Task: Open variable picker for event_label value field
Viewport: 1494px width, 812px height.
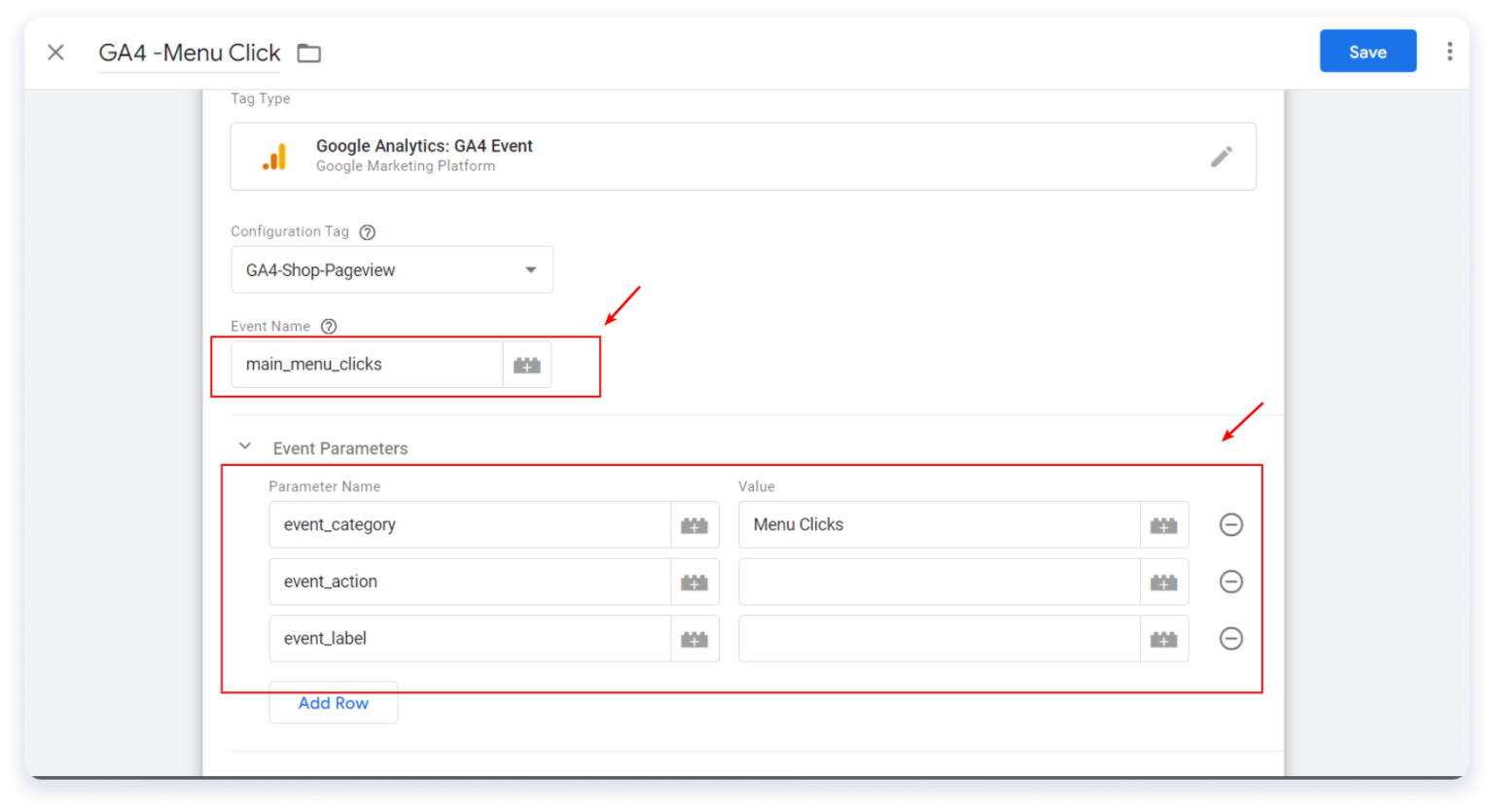Action: pos(1164,639)
